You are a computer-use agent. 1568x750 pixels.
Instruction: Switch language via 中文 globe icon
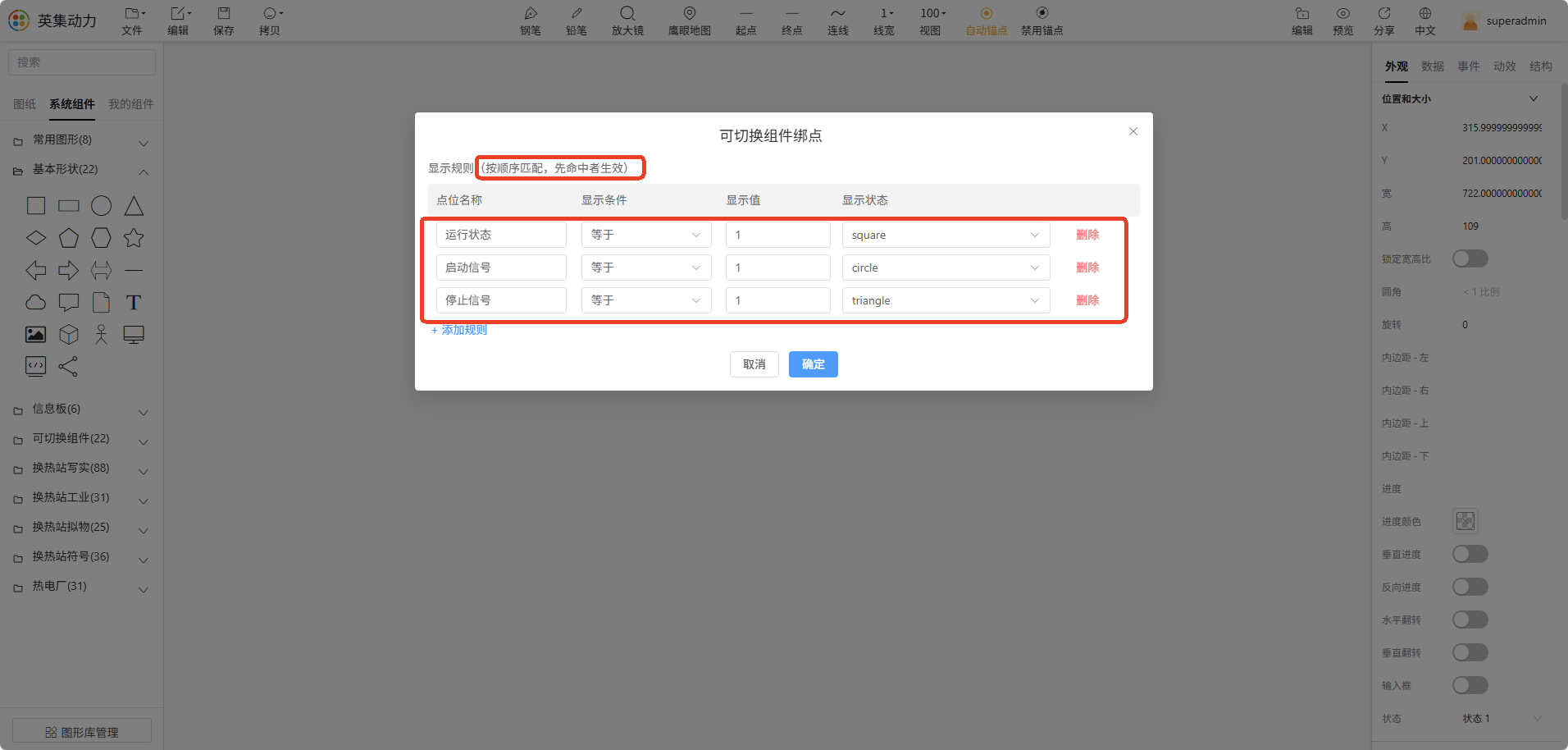[1425, 13]
